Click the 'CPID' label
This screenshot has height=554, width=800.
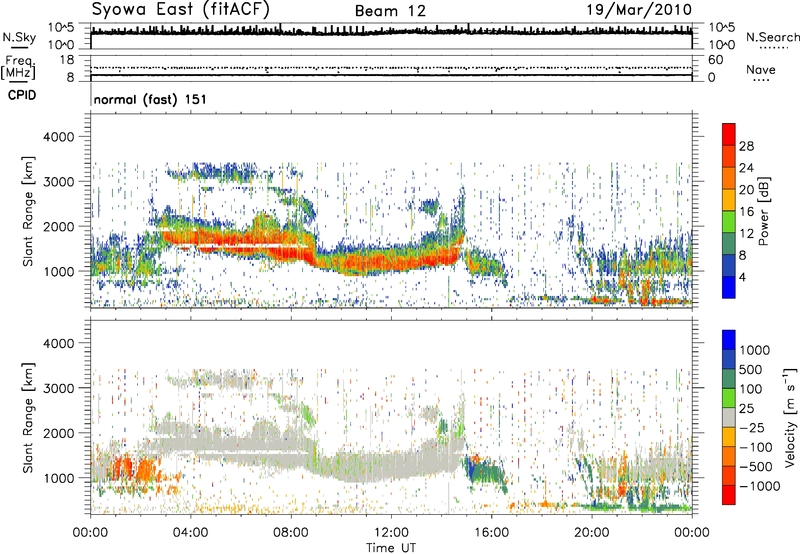(22, 95)
